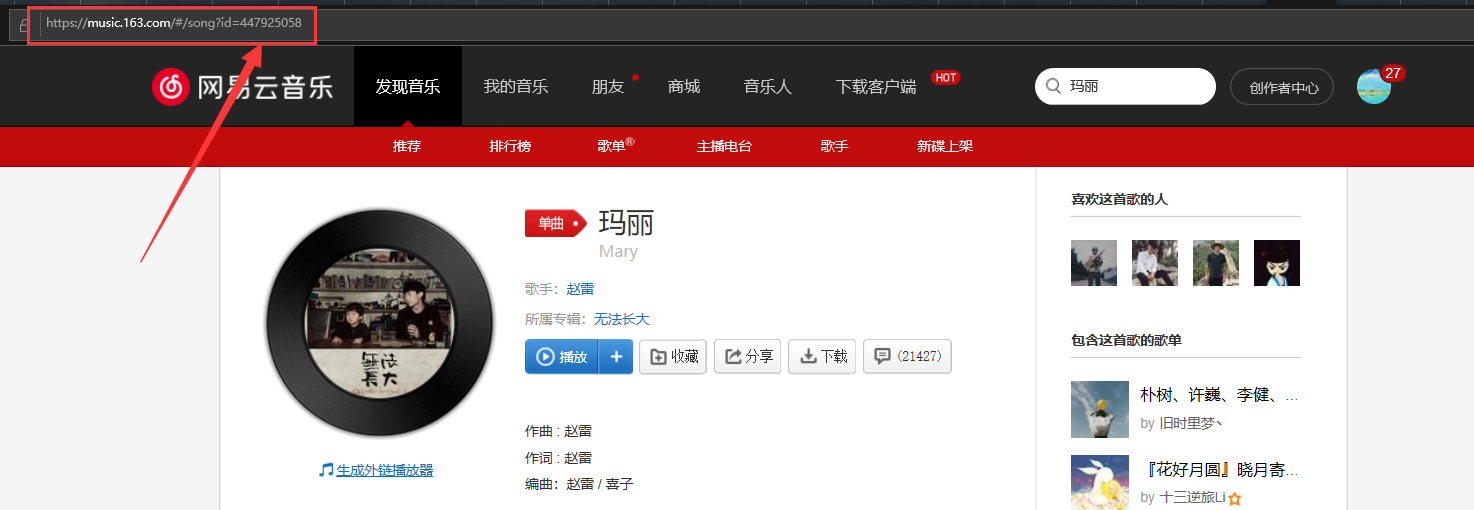Open the fourth avatar under 喜欢这首歌的人
The width and height of the screenshot is (1474, 510).
pyautogui.click(x=1277, y=263)
